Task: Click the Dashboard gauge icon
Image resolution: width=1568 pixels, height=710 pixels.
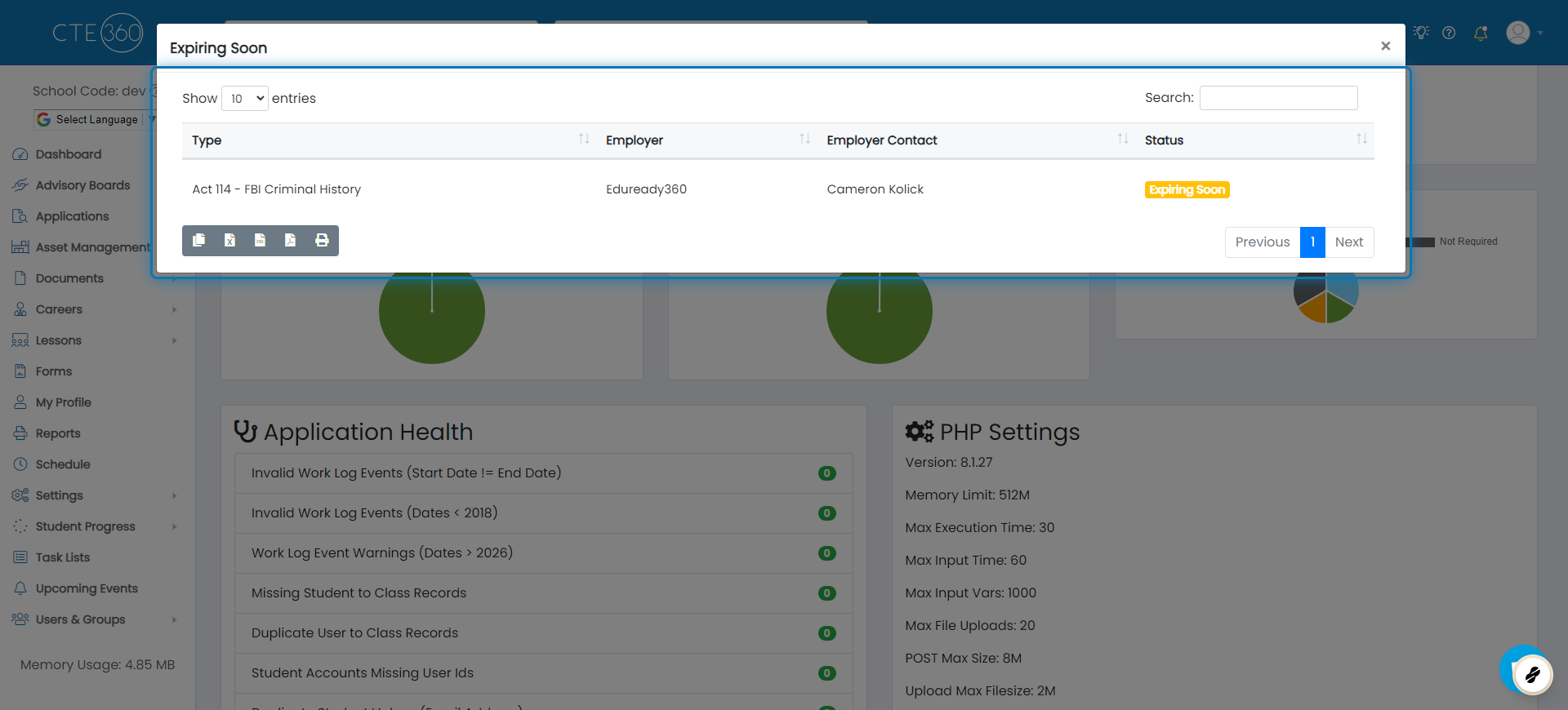Action: pos(20,154)
